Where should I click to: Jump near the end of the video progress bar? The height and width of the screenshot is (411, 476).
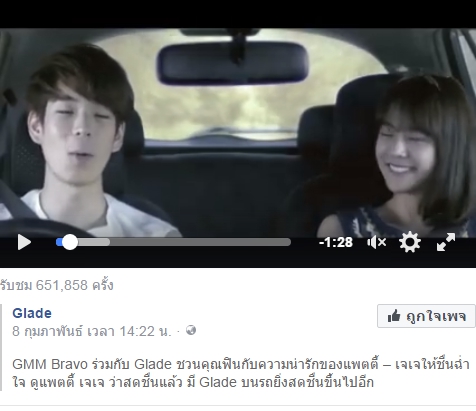[x=283, y=242]
